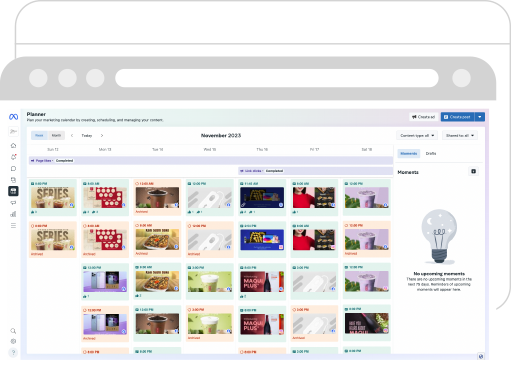
Task: Open the All tools hamburger menu icon
Action: click(x=13, y=226)
